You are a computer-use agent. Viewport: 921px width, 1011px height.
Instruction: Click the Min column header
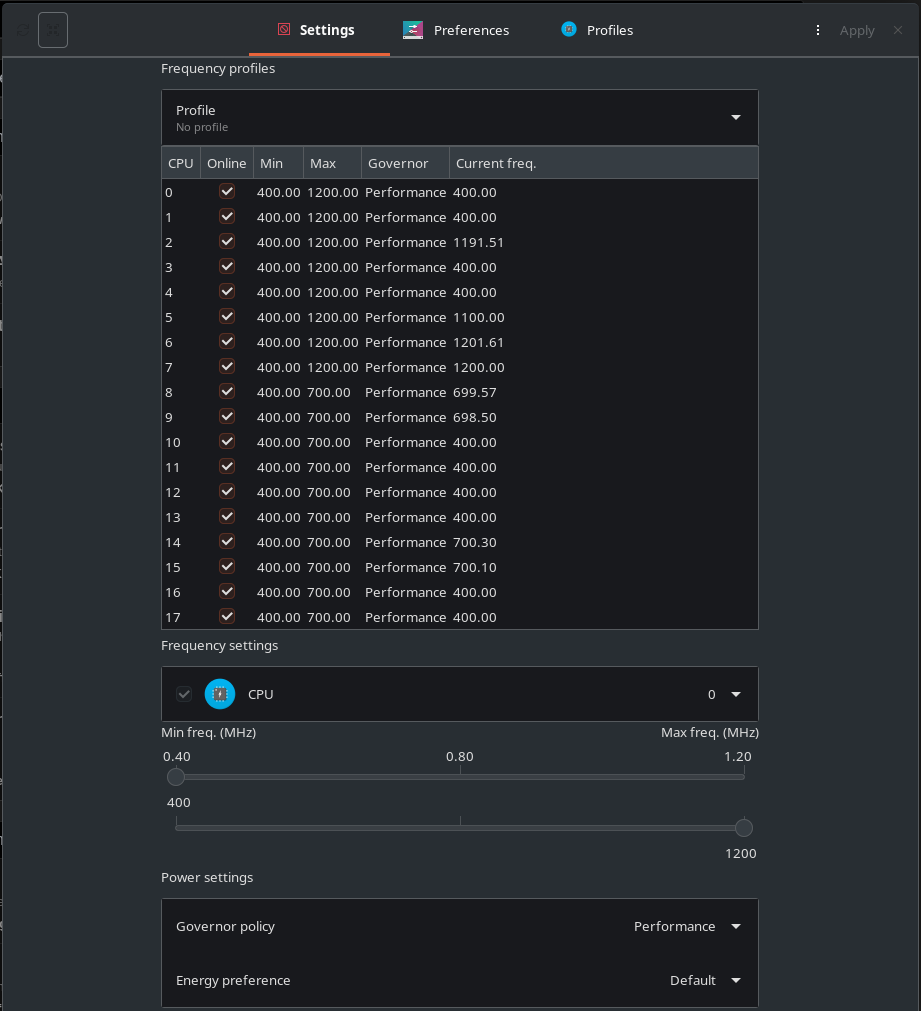pyautogui.click(x=278, y=163)
